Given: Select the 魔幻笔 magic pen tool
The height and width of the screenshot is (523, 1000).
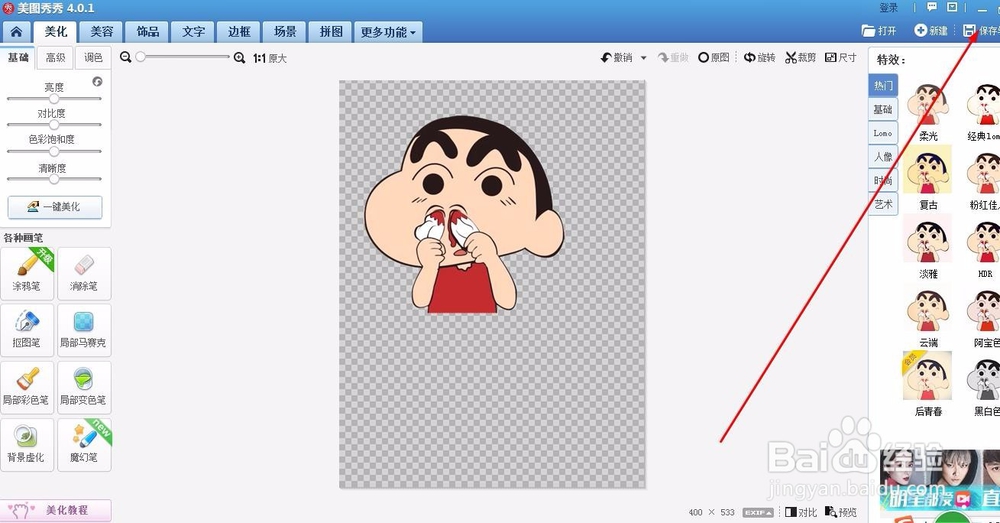Looking at the screenshot, I should point(84,444).
